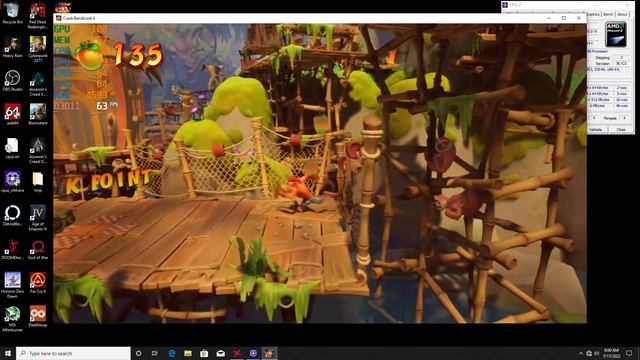The image size is (640, 360).
Task: Launch the God of War desktop shortcut
Action: click(x=38, y=249)
